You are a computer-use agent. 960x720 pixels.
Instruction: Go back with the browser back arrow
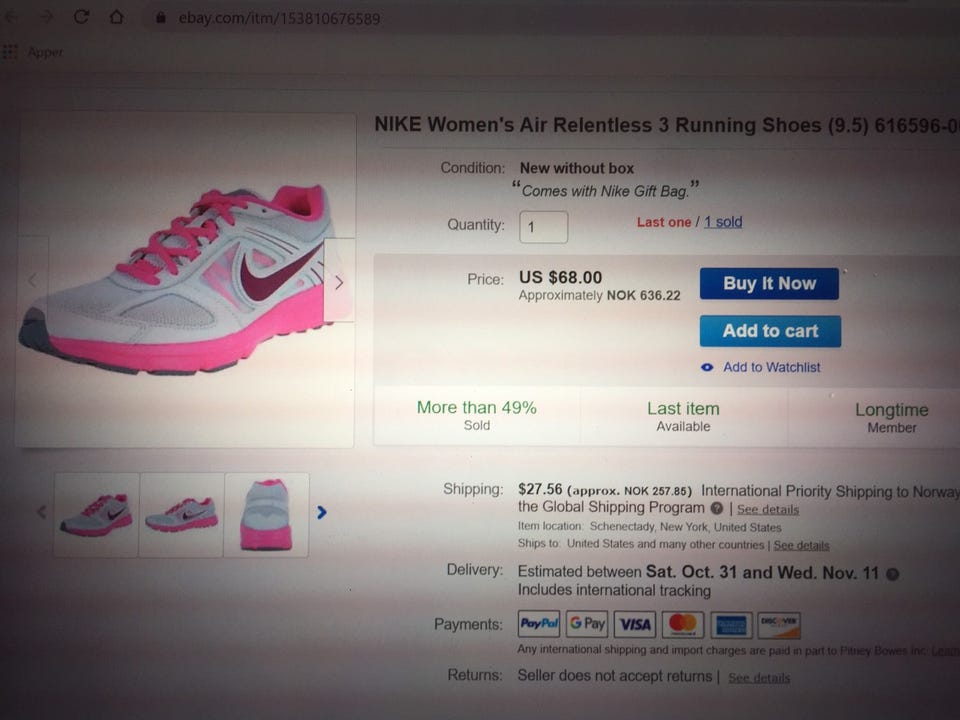(12, 17)
